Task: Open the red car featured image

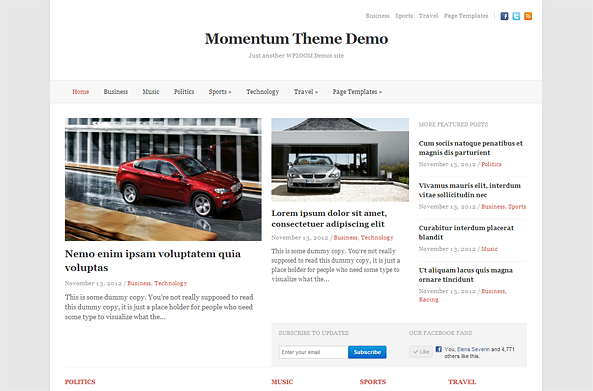Action: click(x=163, y=179)
